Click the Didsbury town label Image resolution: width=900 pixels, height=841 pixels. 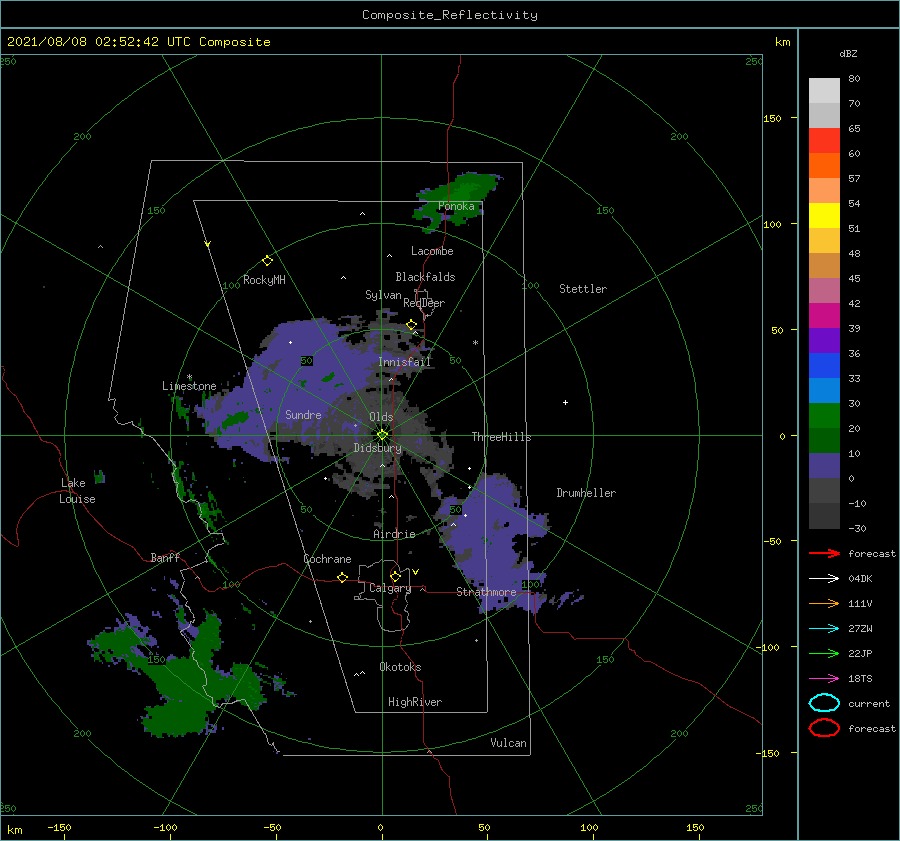pyautogui.click(x=378, y=448)
